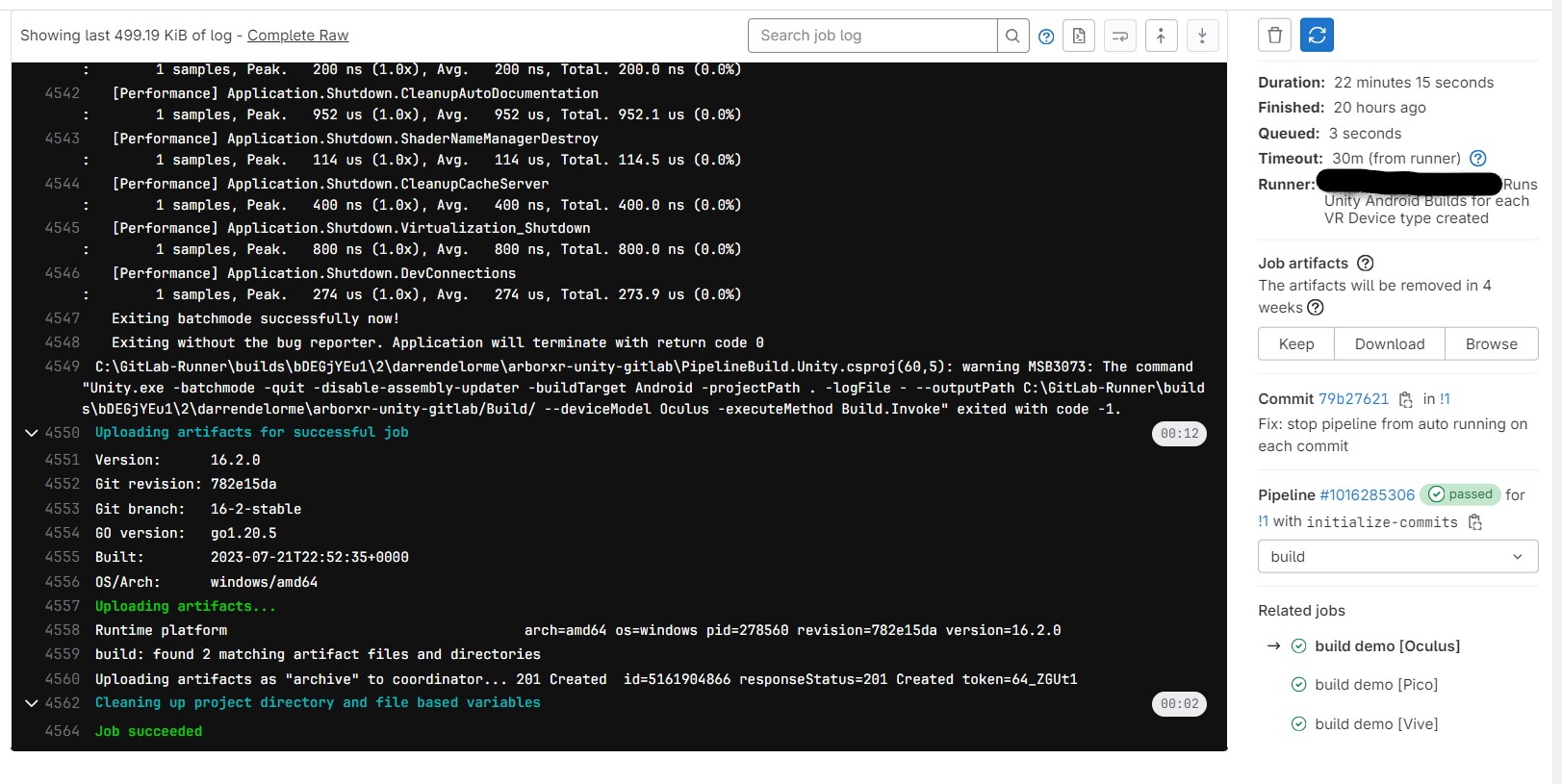Click 00:02 section duration badge

1179,704
